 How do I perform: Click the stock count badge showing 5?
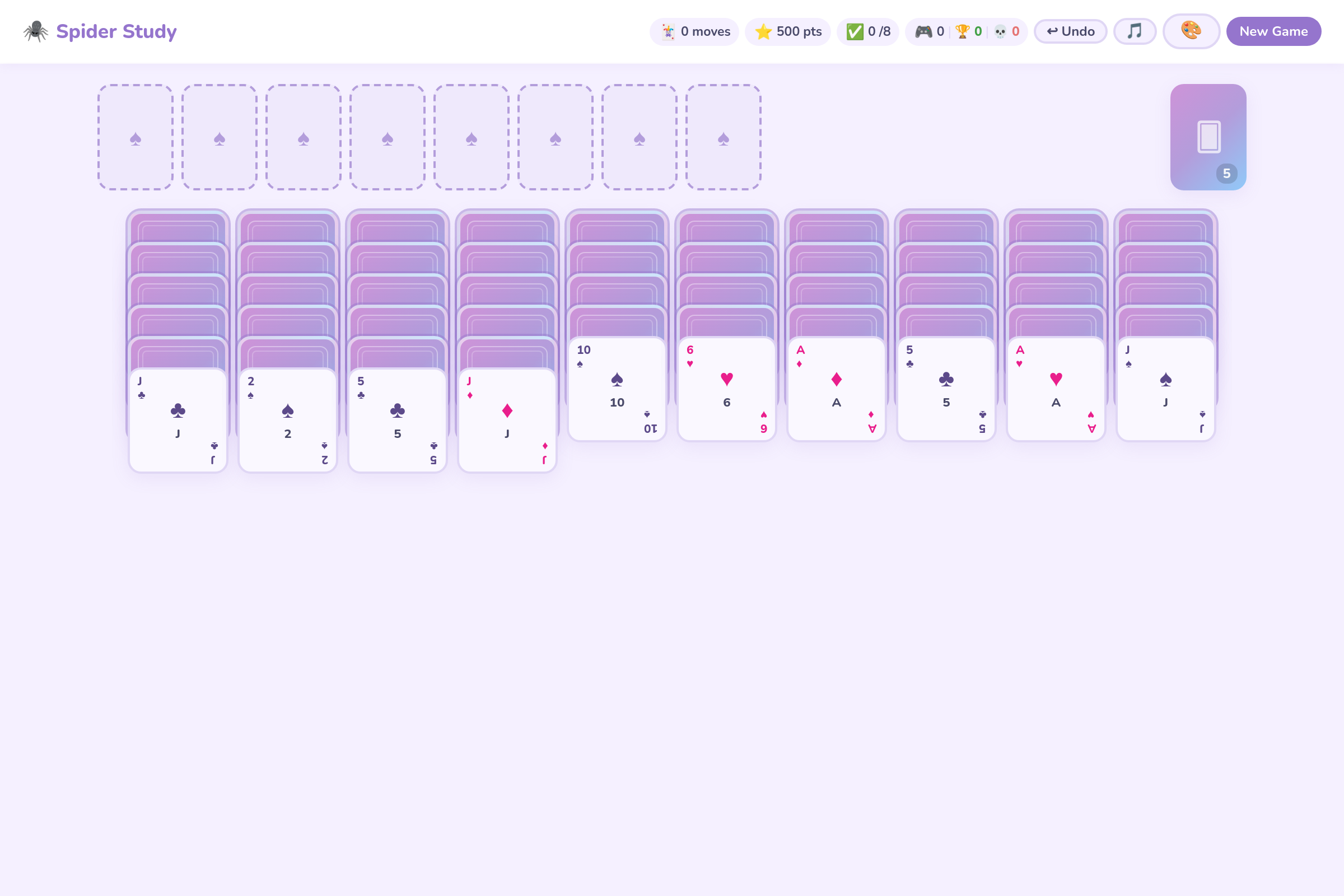click(1226, 174)
